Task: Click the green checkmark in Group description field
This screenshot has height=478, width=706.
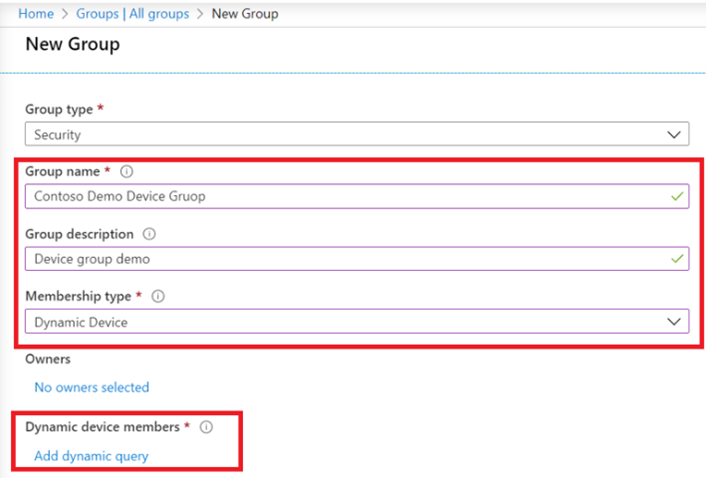Action: [x=677, y=259]
